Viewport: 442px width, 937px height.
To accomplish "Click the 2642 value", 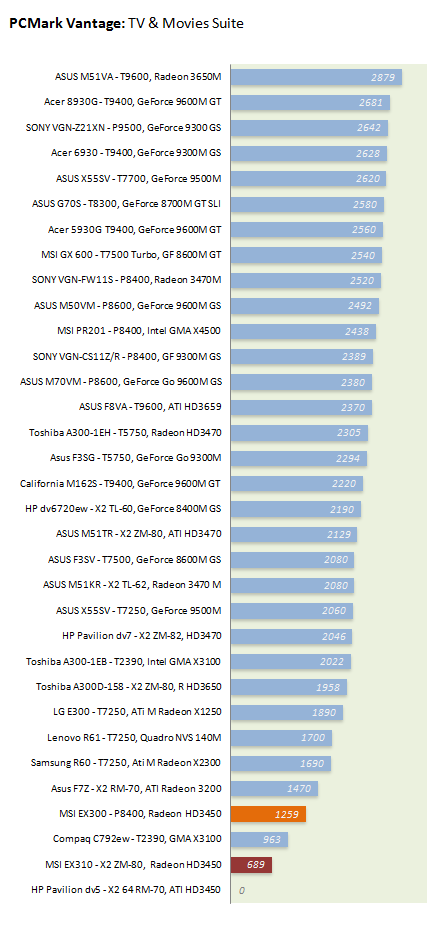I will point(369,128).
